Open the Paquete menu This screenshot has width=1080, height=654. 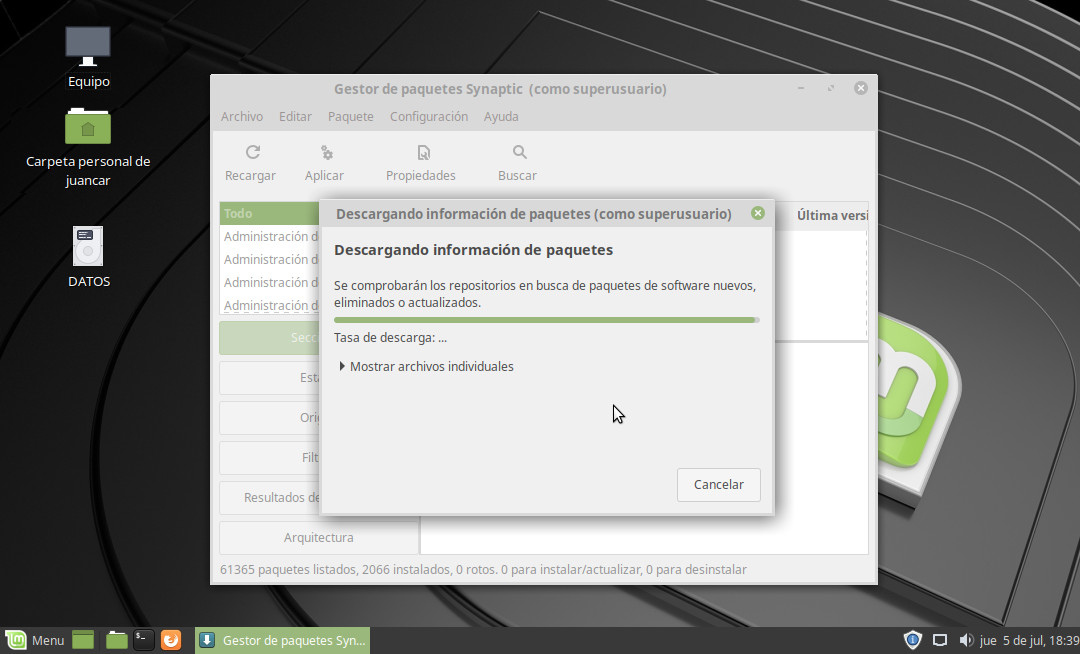[x=350, y=117]
